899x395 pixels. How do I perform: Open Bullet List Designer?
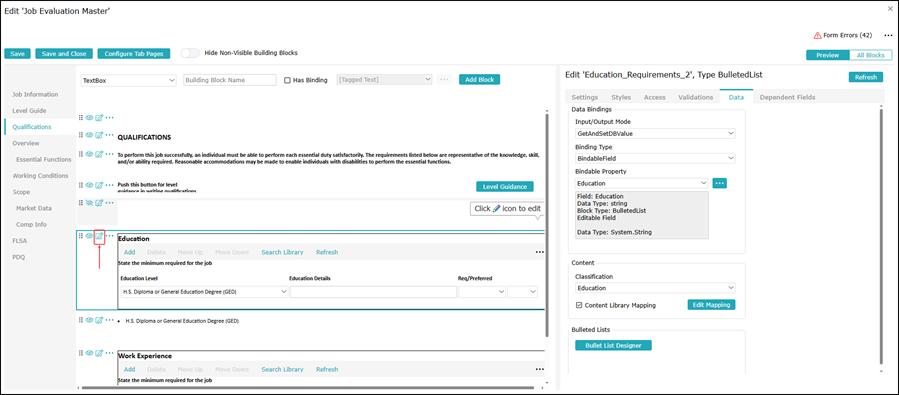pos(613,345)
